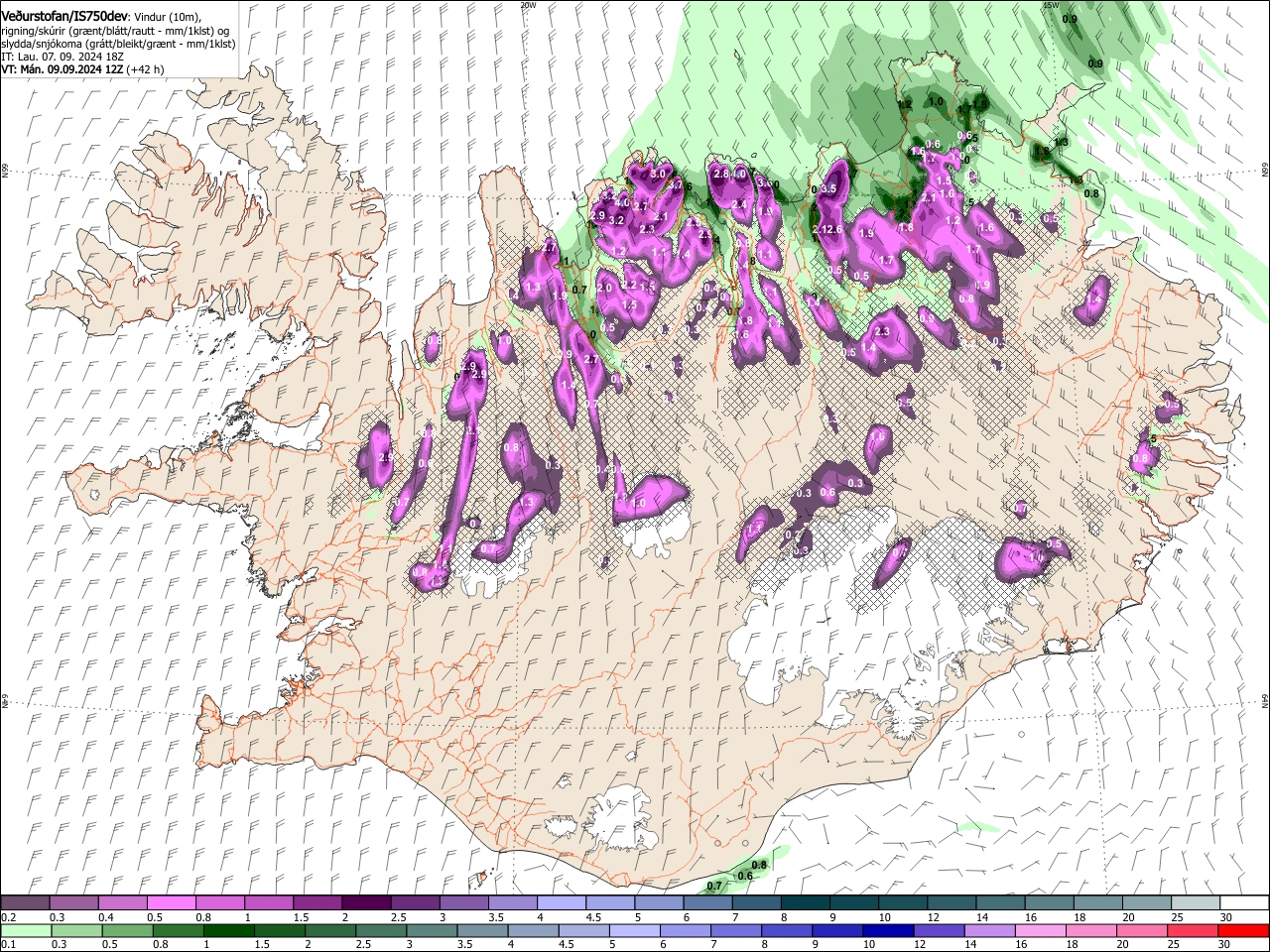Click the '(+42 h)' forecast offset text
1270x952 pixels.
coord(145,69)
